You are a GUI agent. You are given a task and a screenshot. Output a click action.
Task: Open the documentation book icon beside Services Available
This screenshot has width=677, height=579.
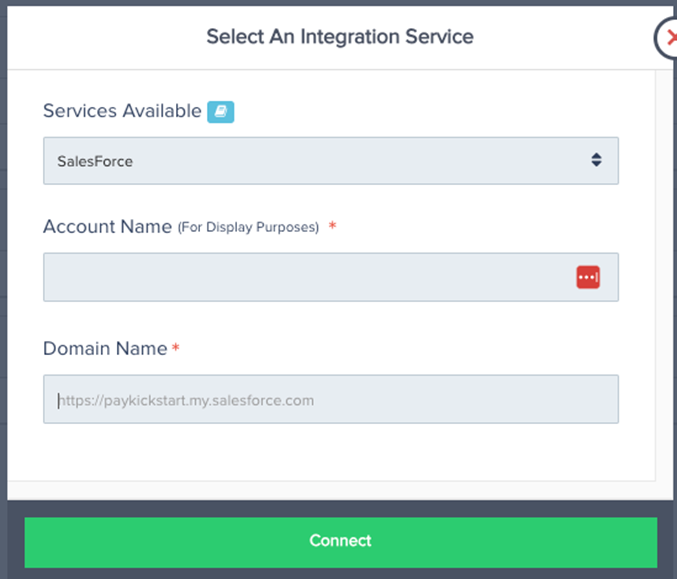(x=221, y=112)
